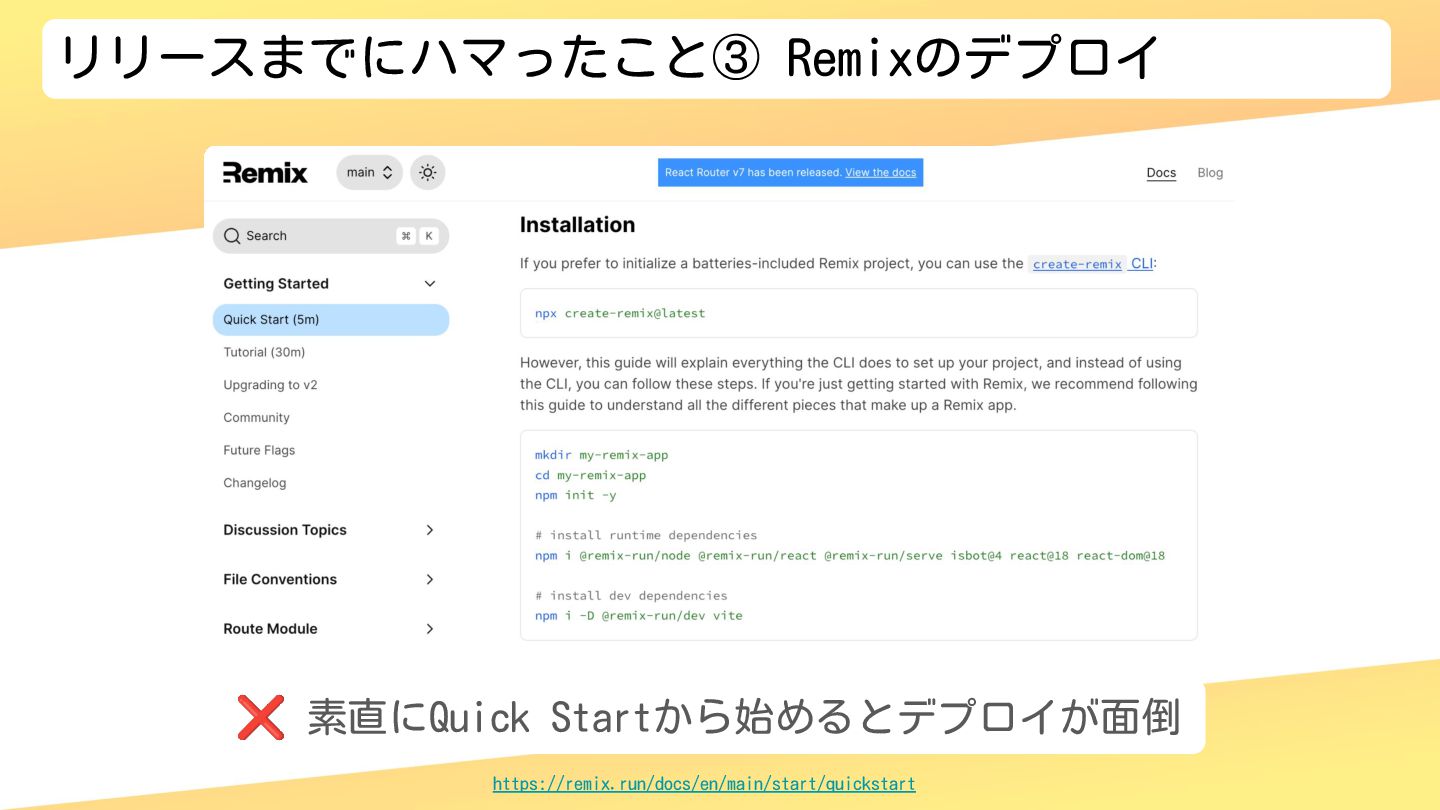Click the Remix logo
The image size is (1440, 810).
point(265,173)
